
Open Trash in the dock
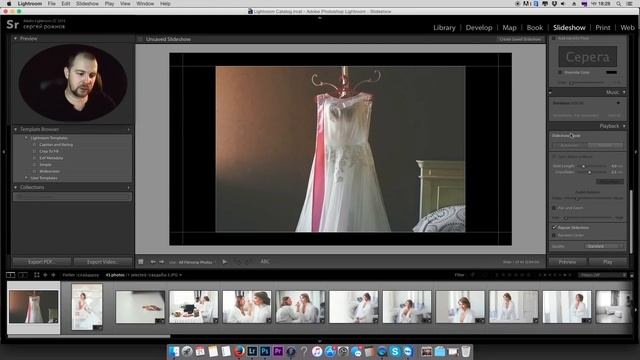[466, 351]
